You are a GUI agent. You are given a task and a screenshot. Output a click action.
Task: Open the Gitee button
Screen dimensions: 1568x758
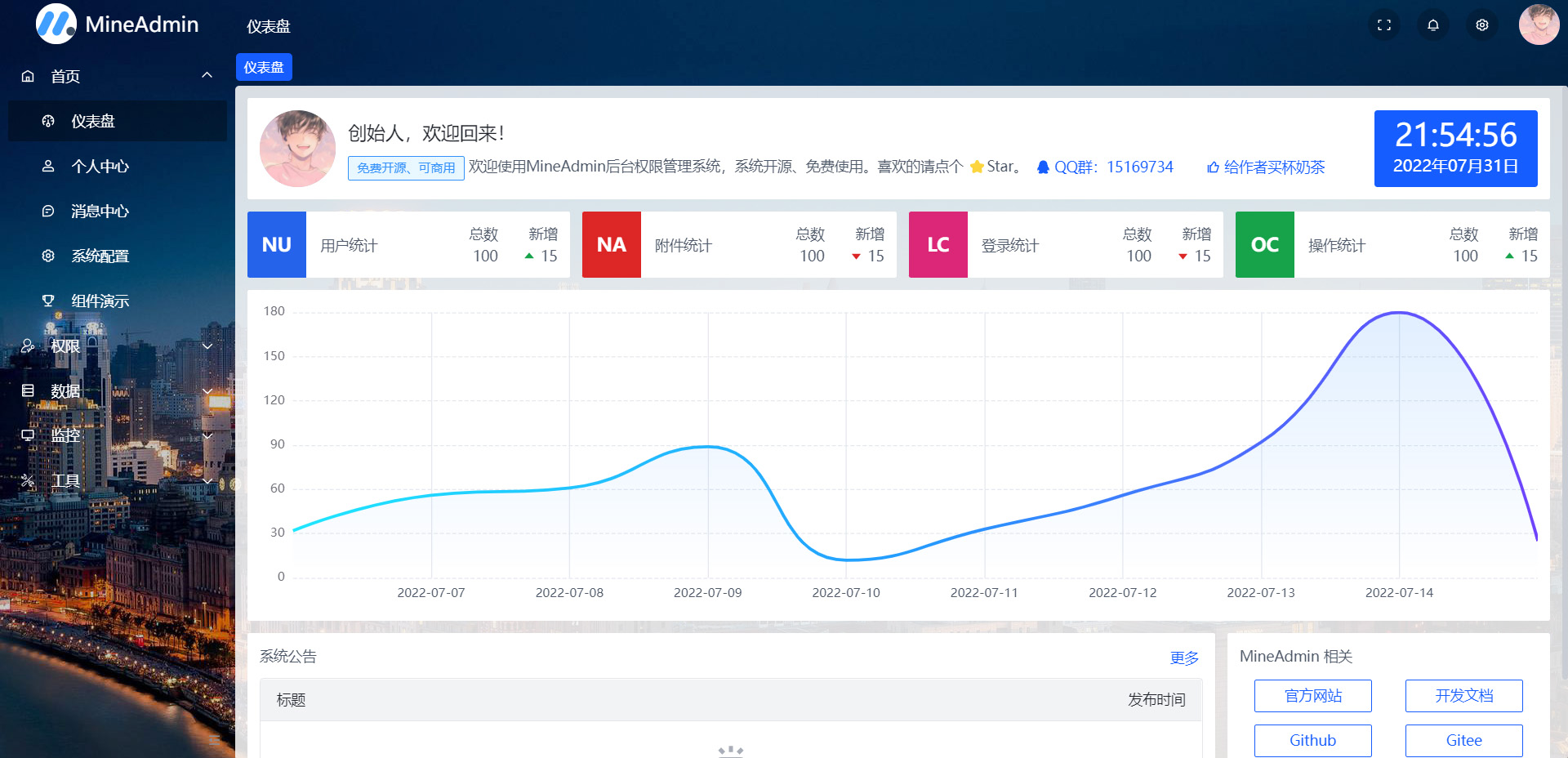pyautogui.click(x=1464, y=741)
